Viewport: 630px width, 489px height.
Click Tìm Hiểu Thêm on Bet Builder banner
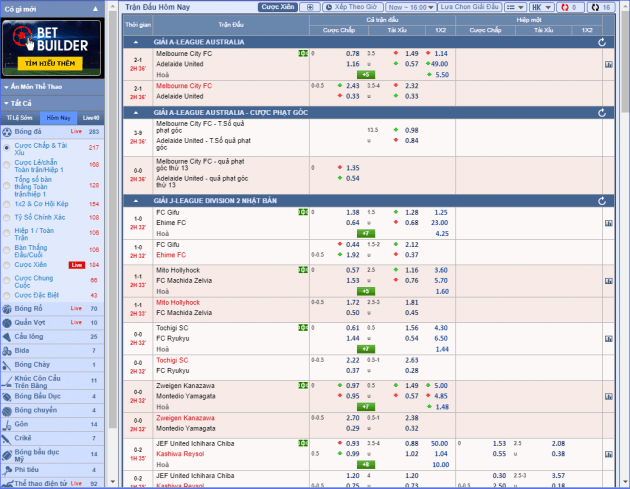(x=50, y=63)
